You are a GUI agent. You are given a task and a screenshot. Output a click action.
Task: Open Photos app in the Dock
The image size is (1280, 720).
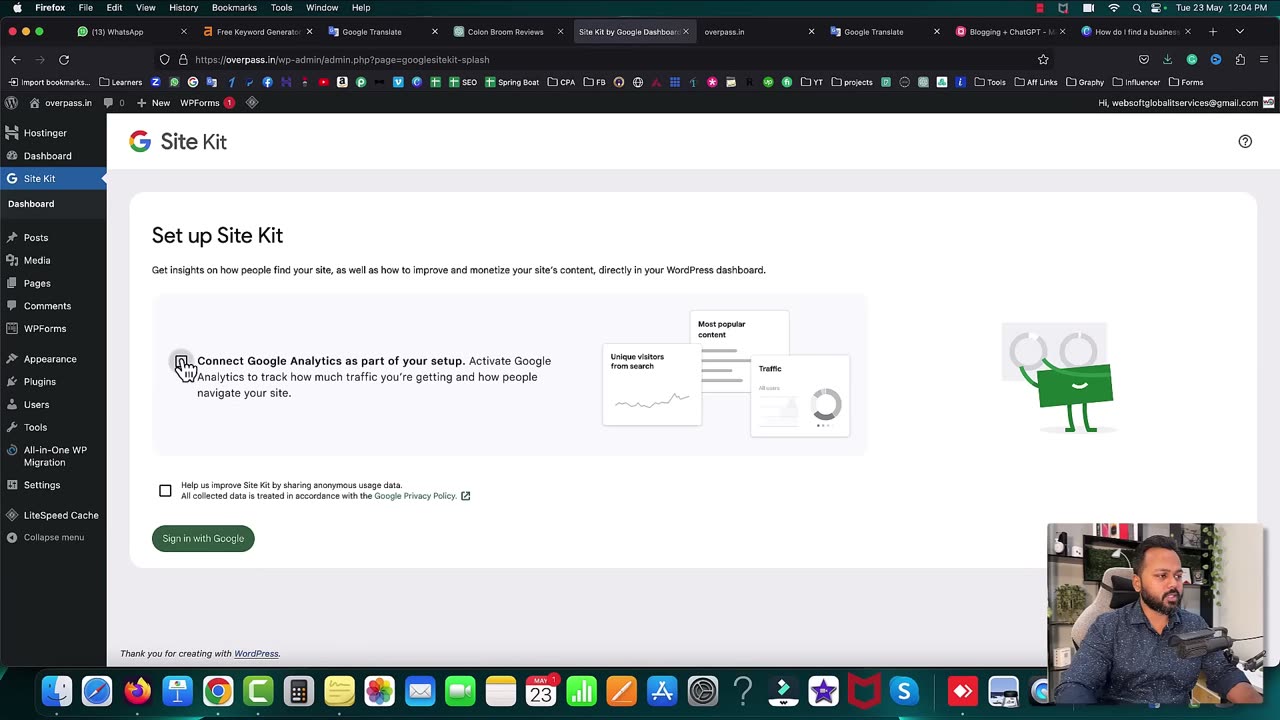click(x=379, y=691)
